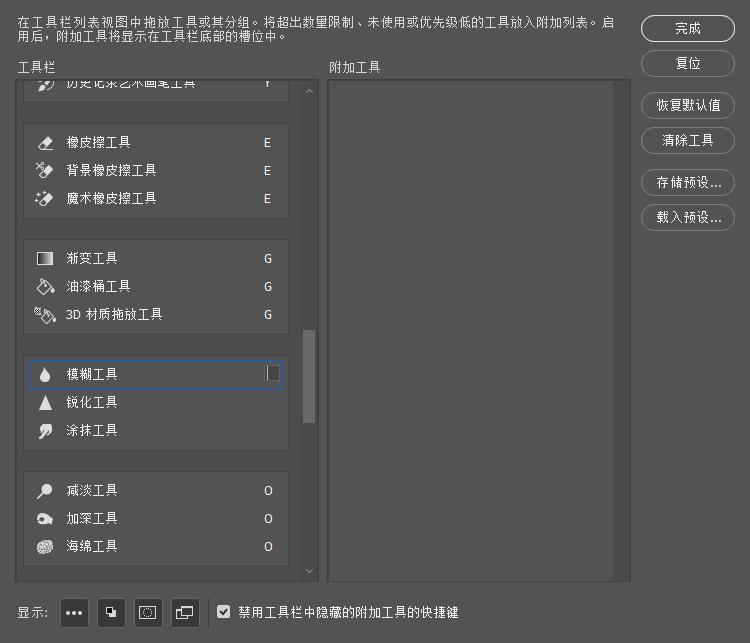Select the 背景橡皮擦工具 row text
Image resolution: width=750 pixels, height=643 pixels.
tap(111, 170)
